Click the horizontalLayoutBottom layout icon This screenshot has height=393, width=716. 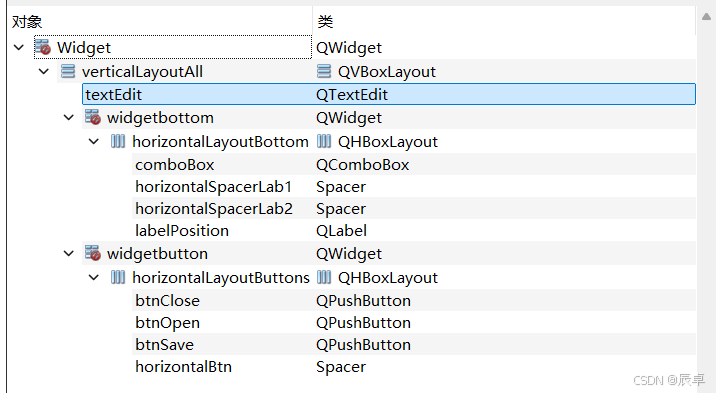pos(118,141)
